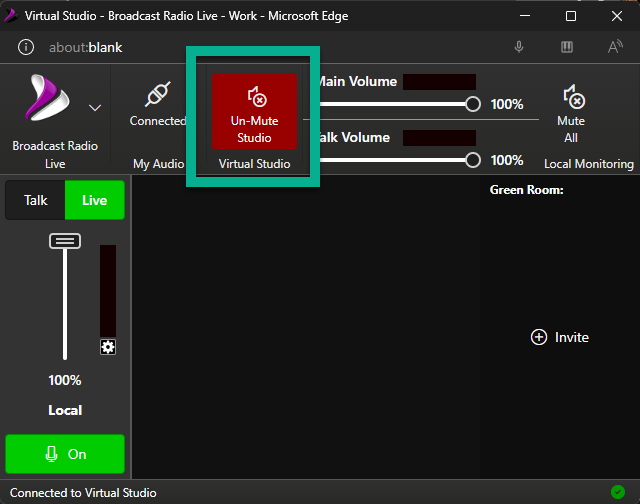The height and width of the screenshot is (504, 640).
Task: Click the Read Aloud icon in address bar
Action: click(x=615, y=47)
